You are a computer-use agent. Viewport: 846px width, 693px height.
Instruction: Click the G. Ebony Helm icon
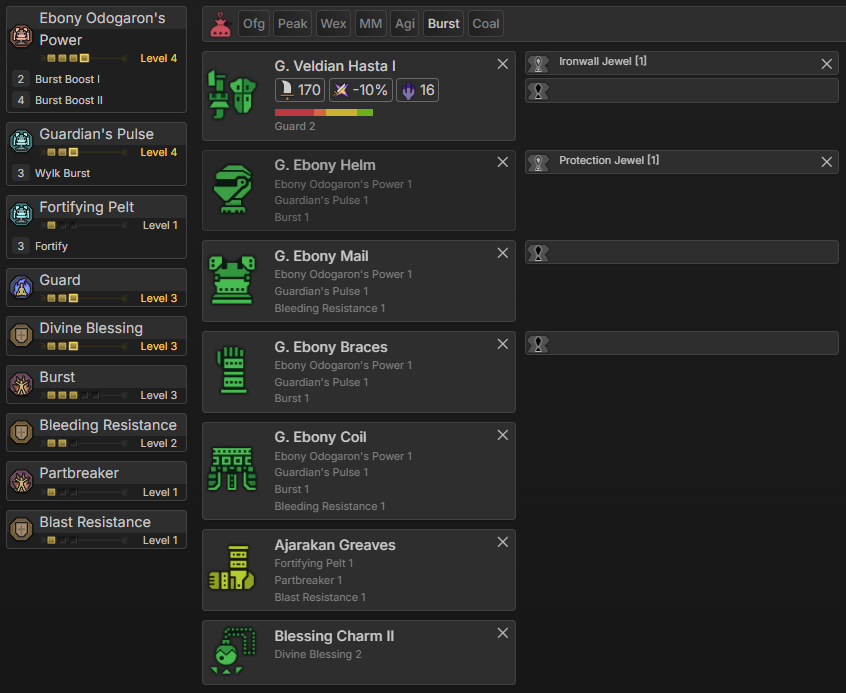coord(233,190)
